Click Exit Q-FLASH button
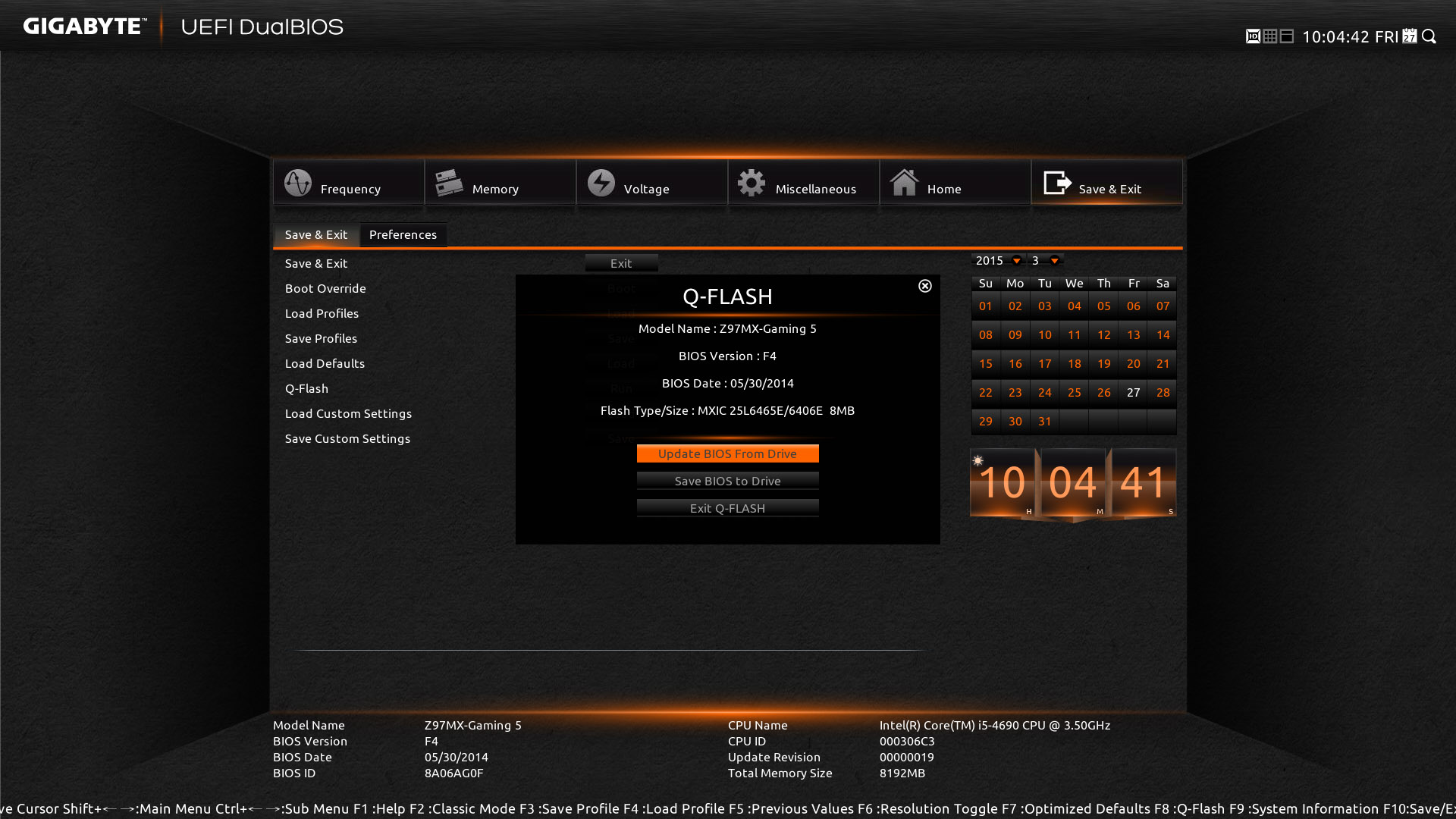Image resolution: width=1456 pixels, height=819 pixels. (728, 508)
